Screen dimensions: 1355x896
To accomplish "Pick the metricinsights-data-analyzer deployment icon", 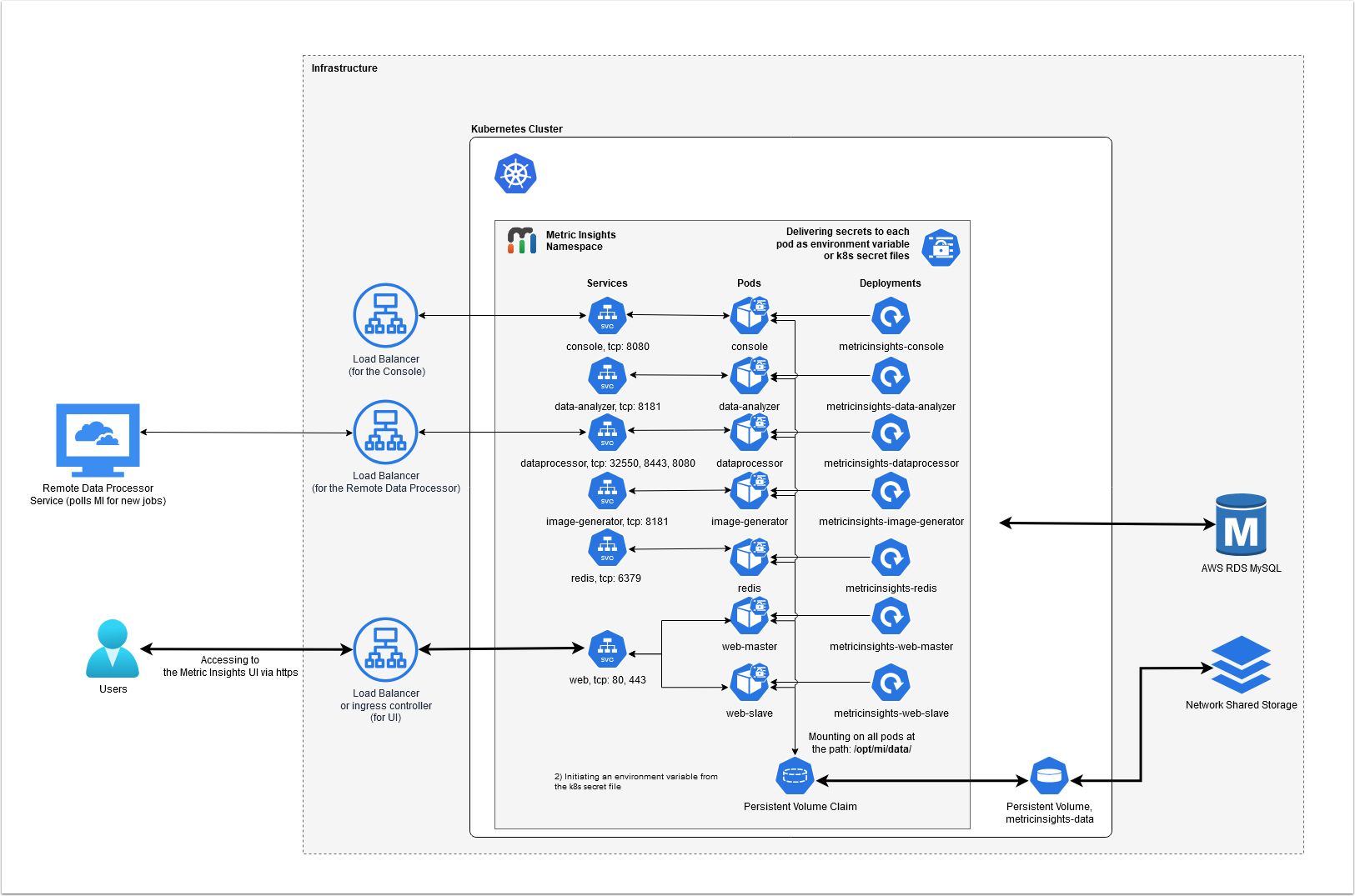I will tap(891, 376).
